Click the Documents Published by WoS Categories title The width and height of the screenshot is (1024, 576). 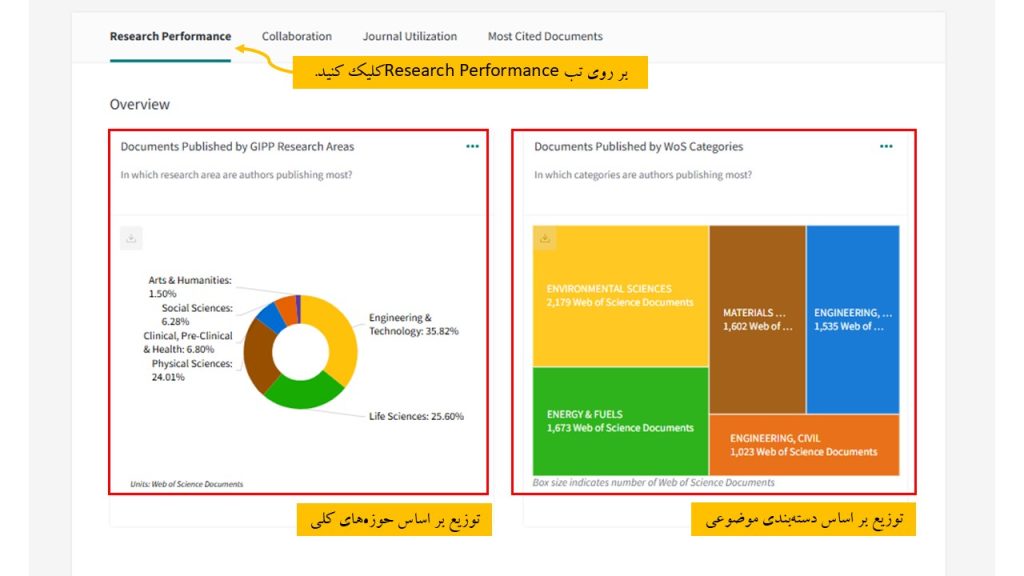pos(638,147)
